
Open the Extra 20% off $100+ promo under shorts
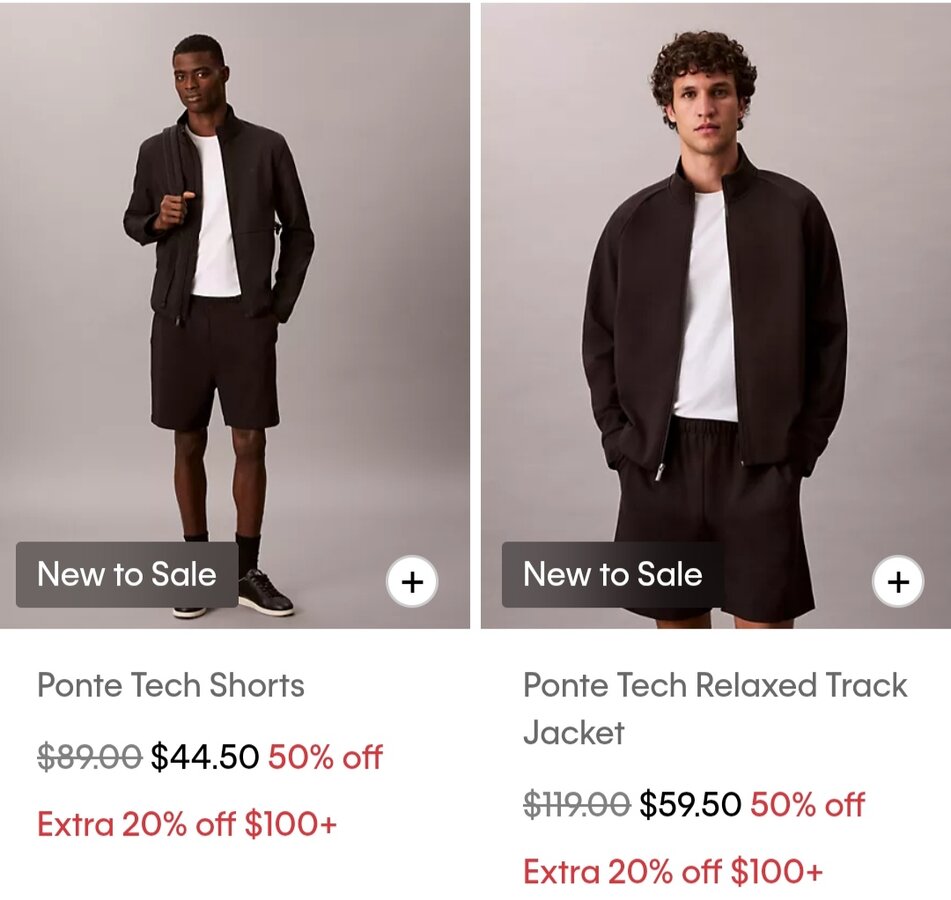click(187, 825)
